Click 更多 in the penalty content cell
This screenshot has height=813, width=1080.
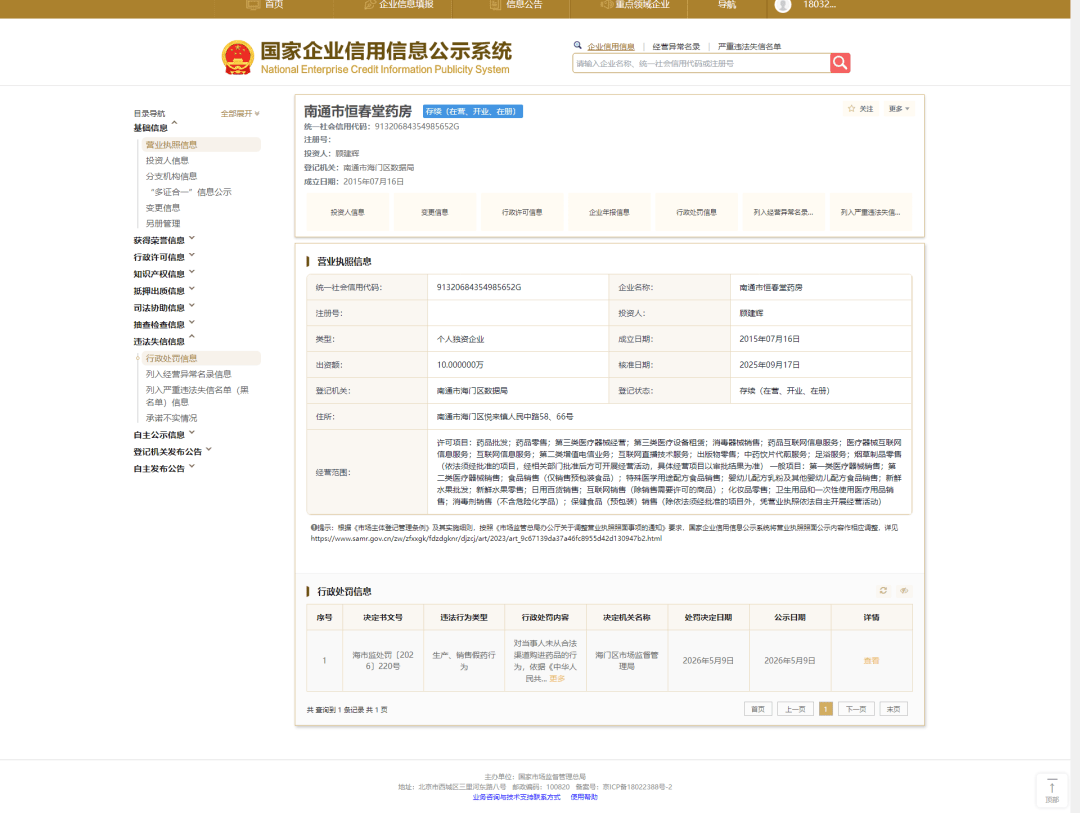click(557, 679)
